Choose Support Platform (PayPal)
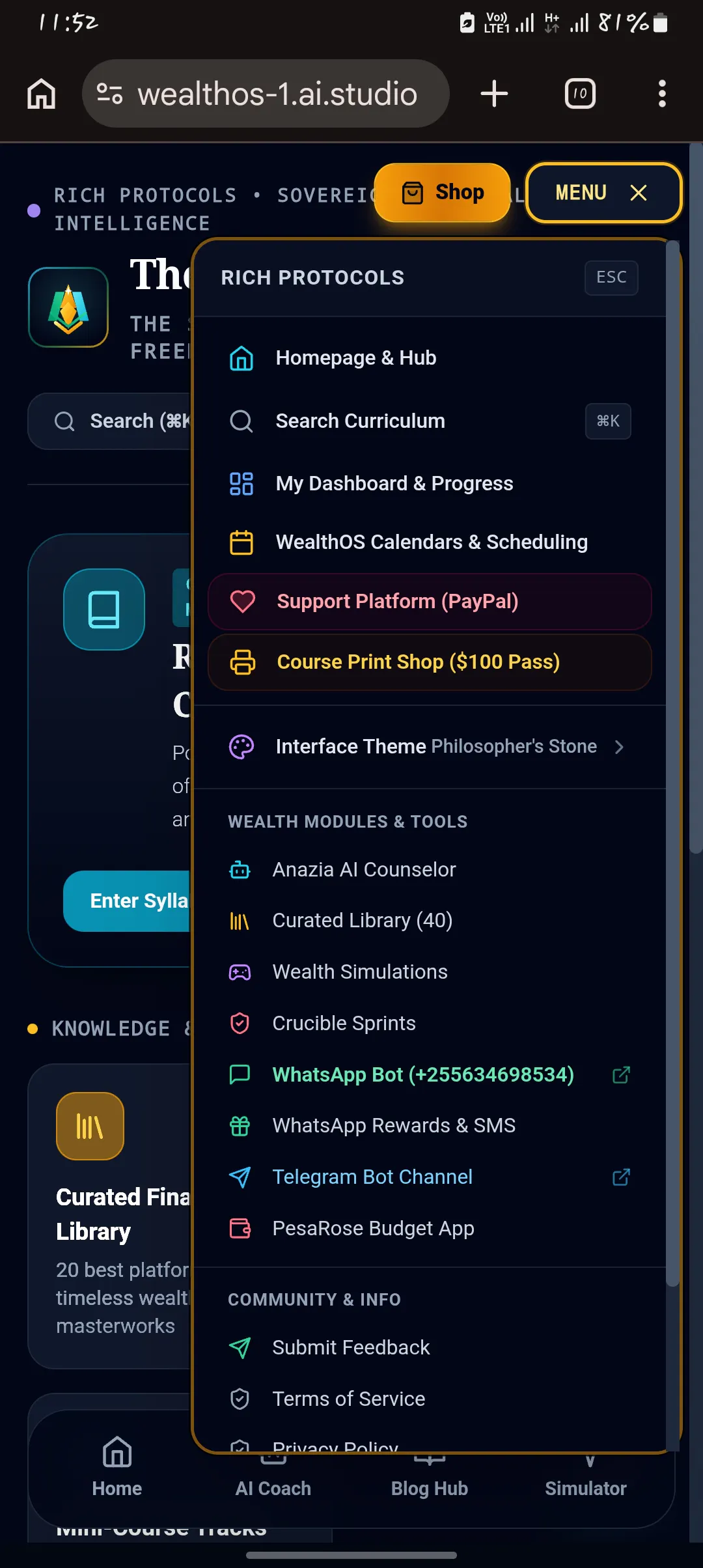The width and height of the screenshot is (703, 1568). click(430, 602)
